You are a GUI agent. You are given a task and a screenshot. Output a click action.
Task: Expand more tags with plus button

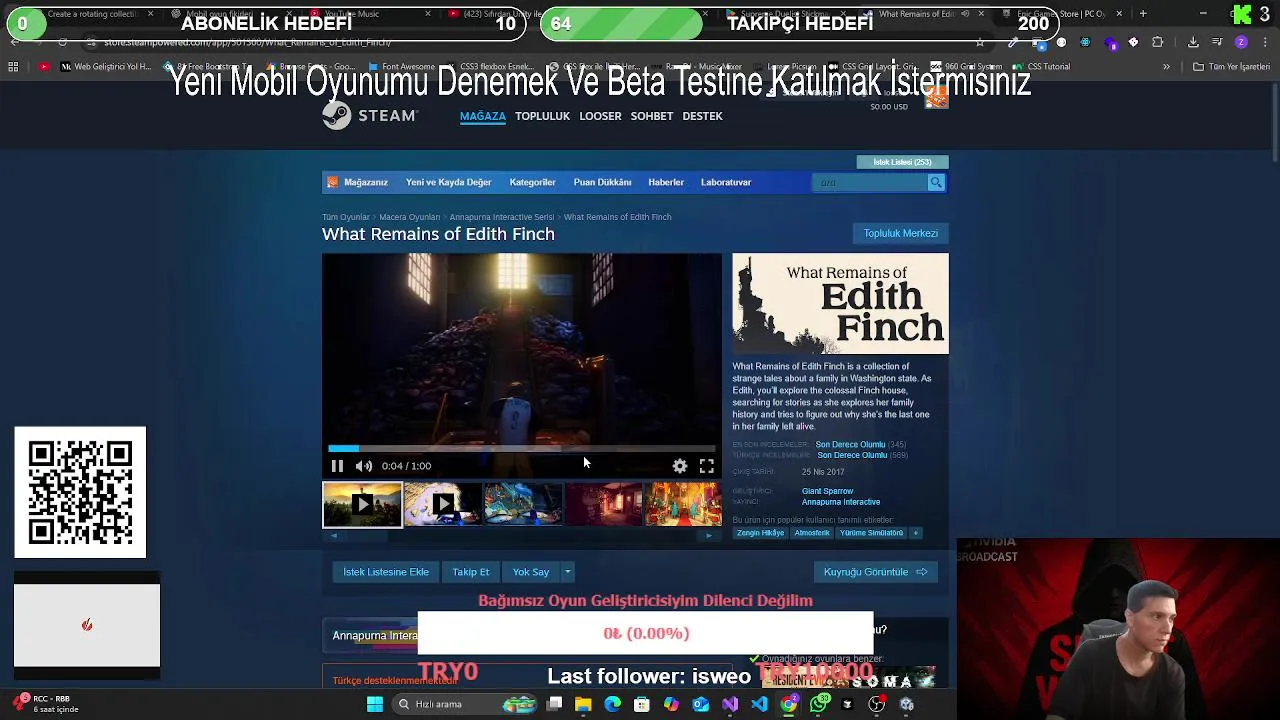[915, 533]
